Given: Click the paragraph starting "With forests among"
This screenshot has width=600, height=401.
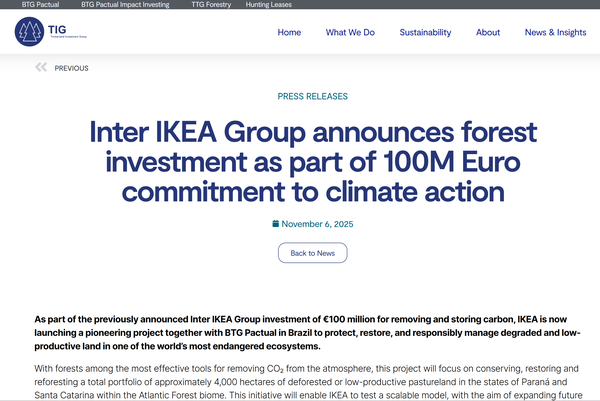Looking at the screenshot, I should 306,383.
